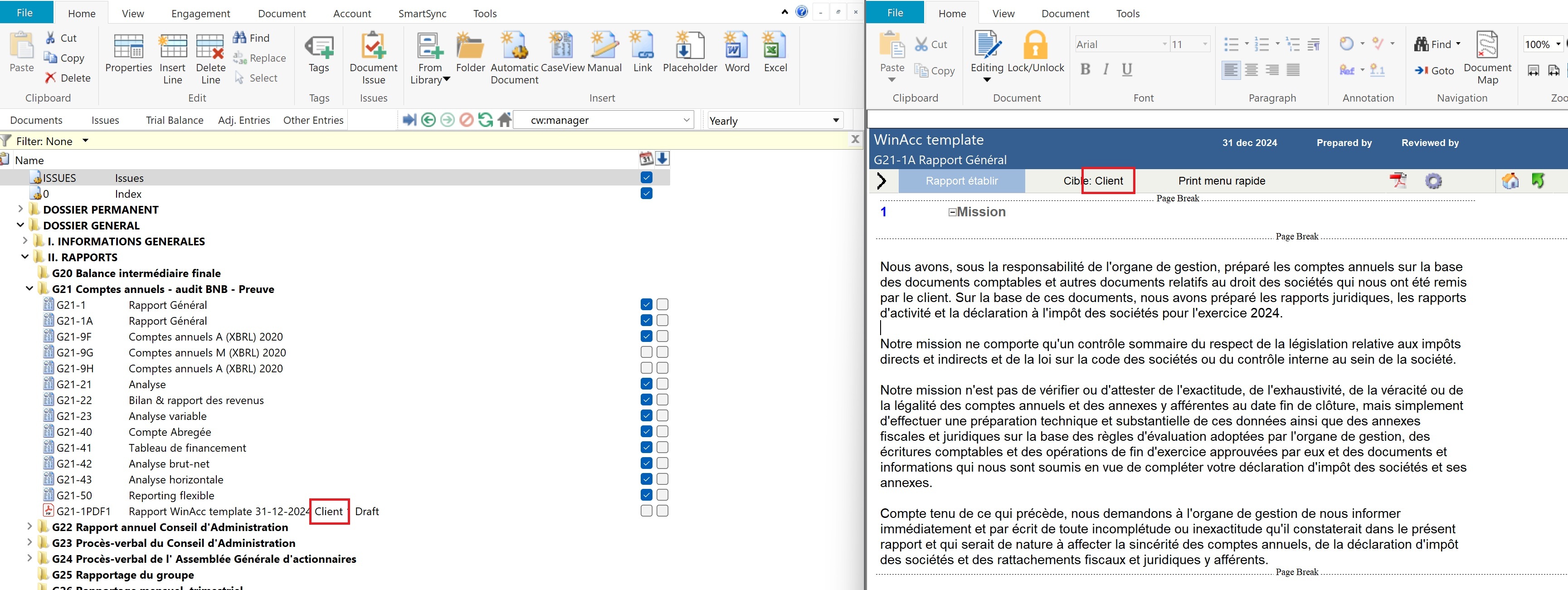Open the Yearly period dropdown
Screen dimensions: 1568x590
click(835, 121)
